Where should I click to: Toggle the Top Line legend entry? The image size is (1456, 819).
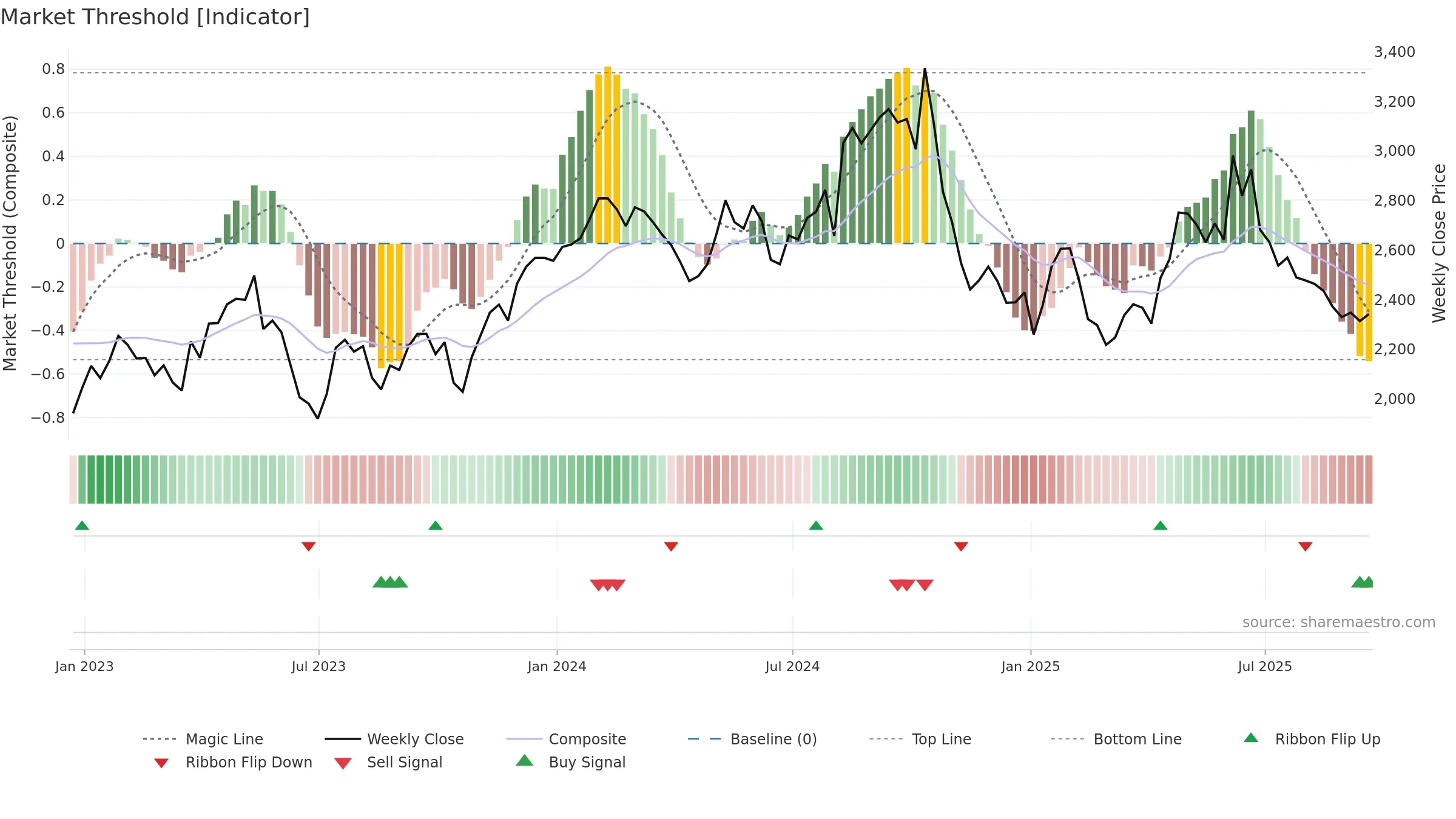(920, 739)
